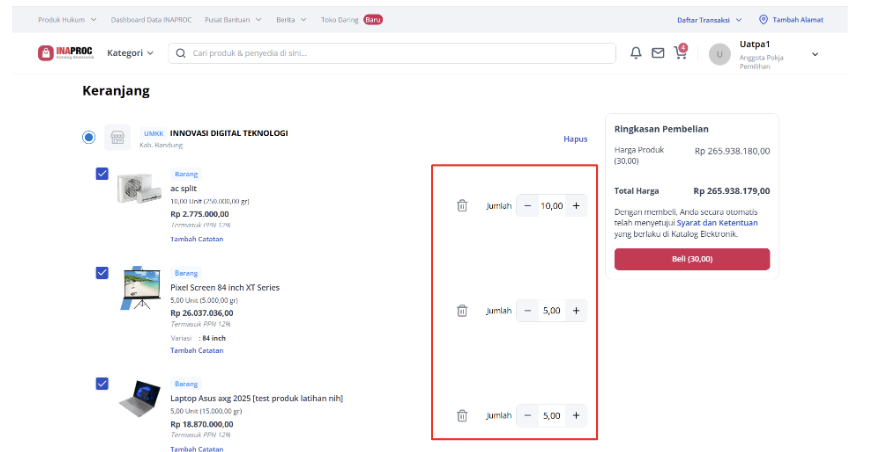This screenshot has height=452, width=886.
Task: Delete Laptop Asus item via trash icon
Action: pyautogui.click(x=462, y=416)
